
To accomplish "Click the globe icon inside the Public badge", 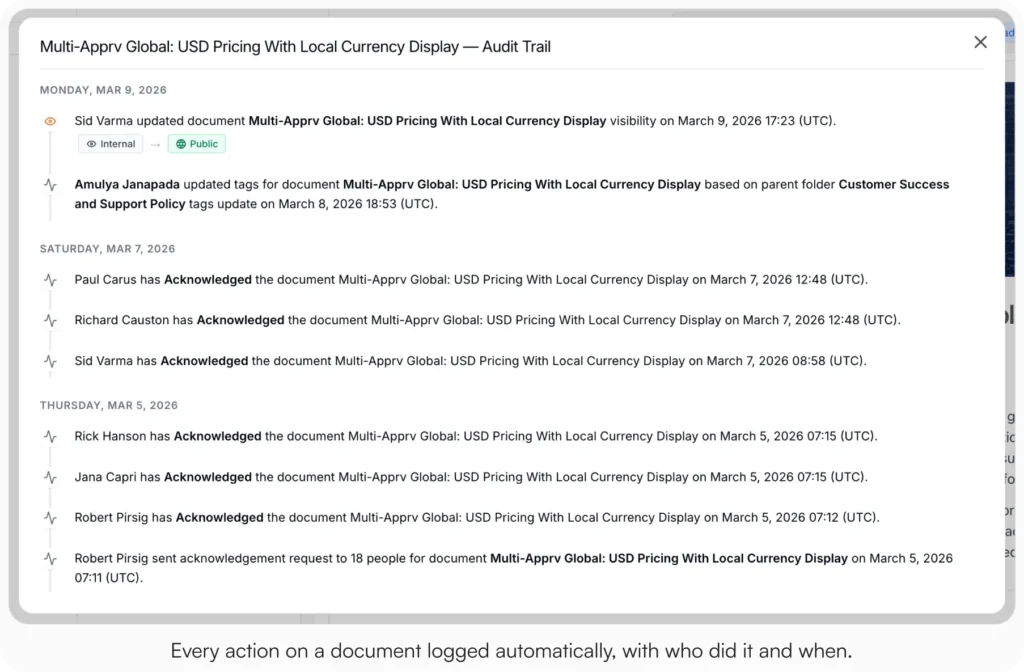I will pos(181,144).
